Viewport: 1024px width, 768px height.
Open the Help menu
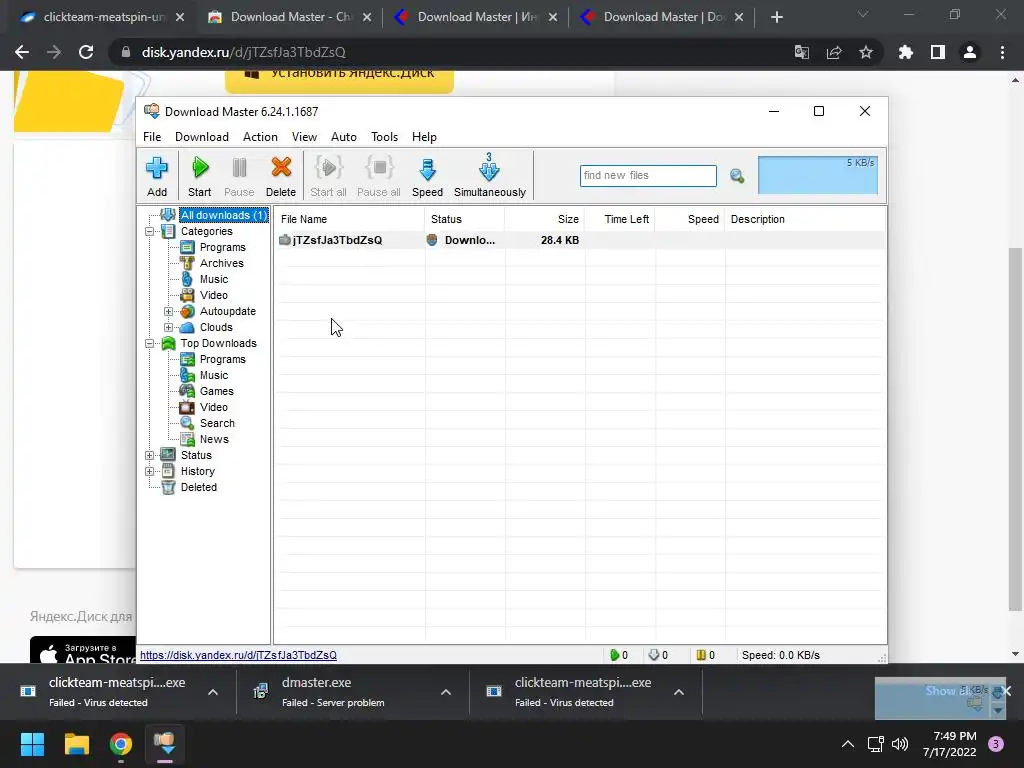pyautogui.click(x=424, y=136)
